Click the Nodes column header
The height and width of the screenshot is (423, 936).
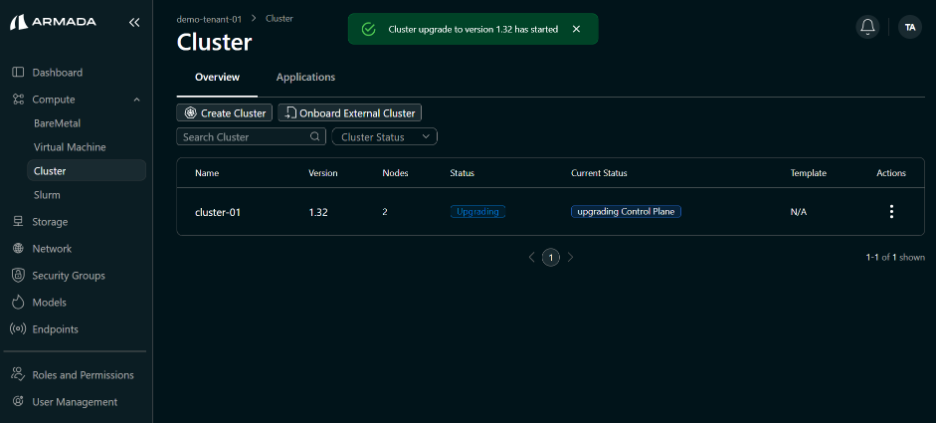[x=395, y=173]
